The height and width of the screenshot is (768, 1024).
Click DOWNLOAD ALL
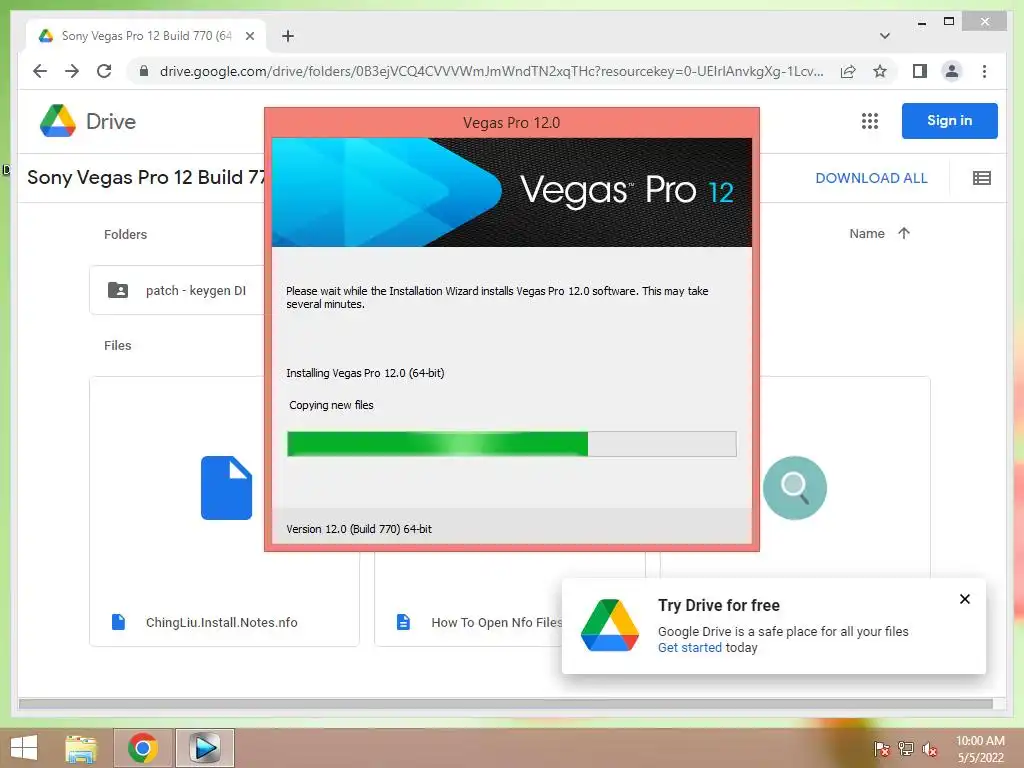[871, 178]
